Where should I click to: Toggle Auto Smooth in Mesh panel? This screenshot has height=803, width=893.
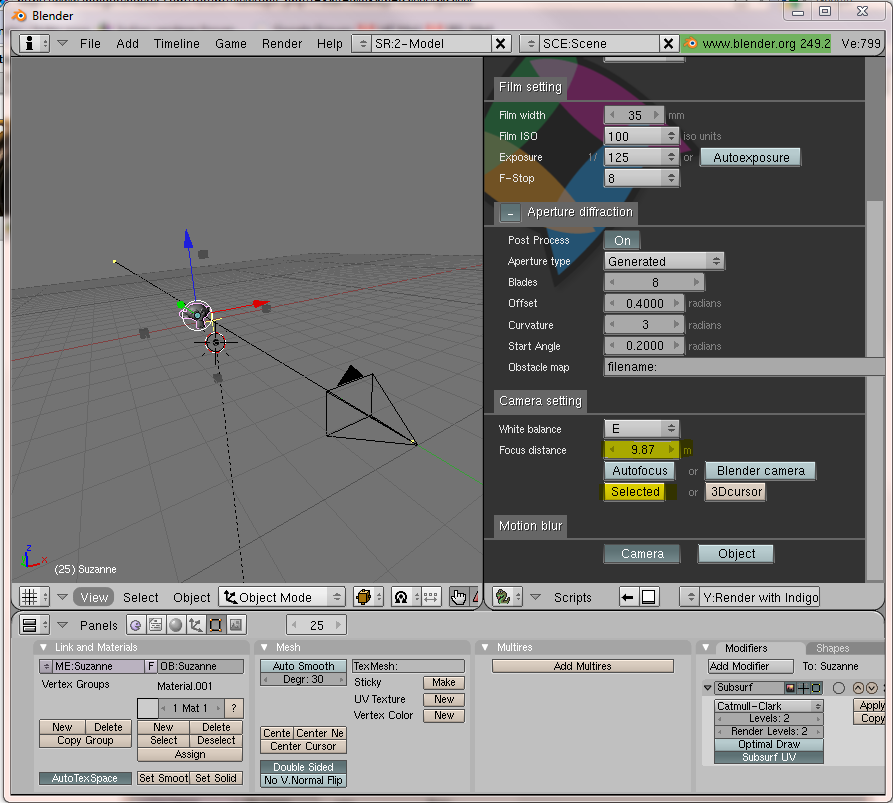click(303, 666)
